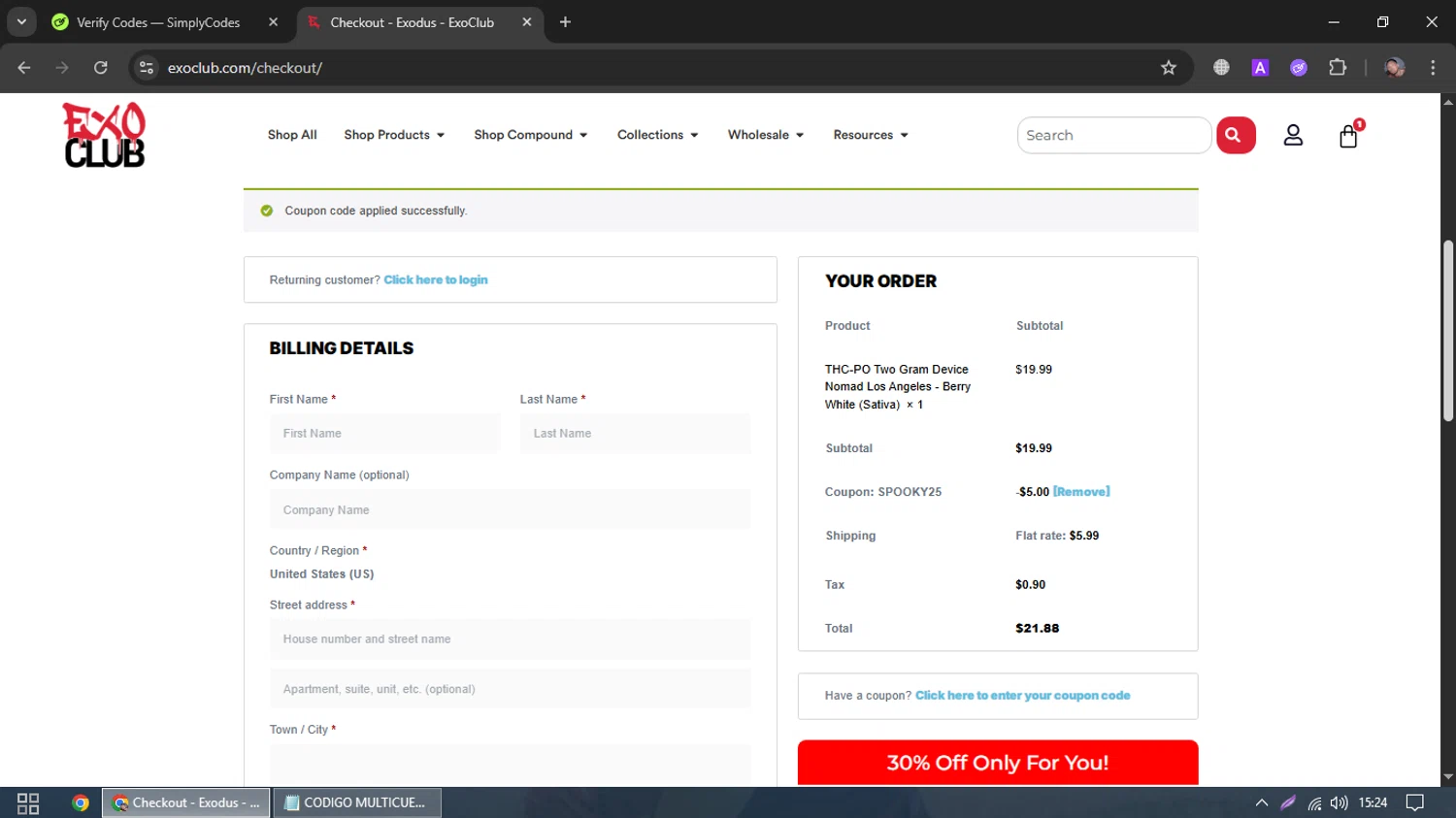Expand the Wholesale menu
This screenshot has height=818, width=1456.
pos(766,135)
